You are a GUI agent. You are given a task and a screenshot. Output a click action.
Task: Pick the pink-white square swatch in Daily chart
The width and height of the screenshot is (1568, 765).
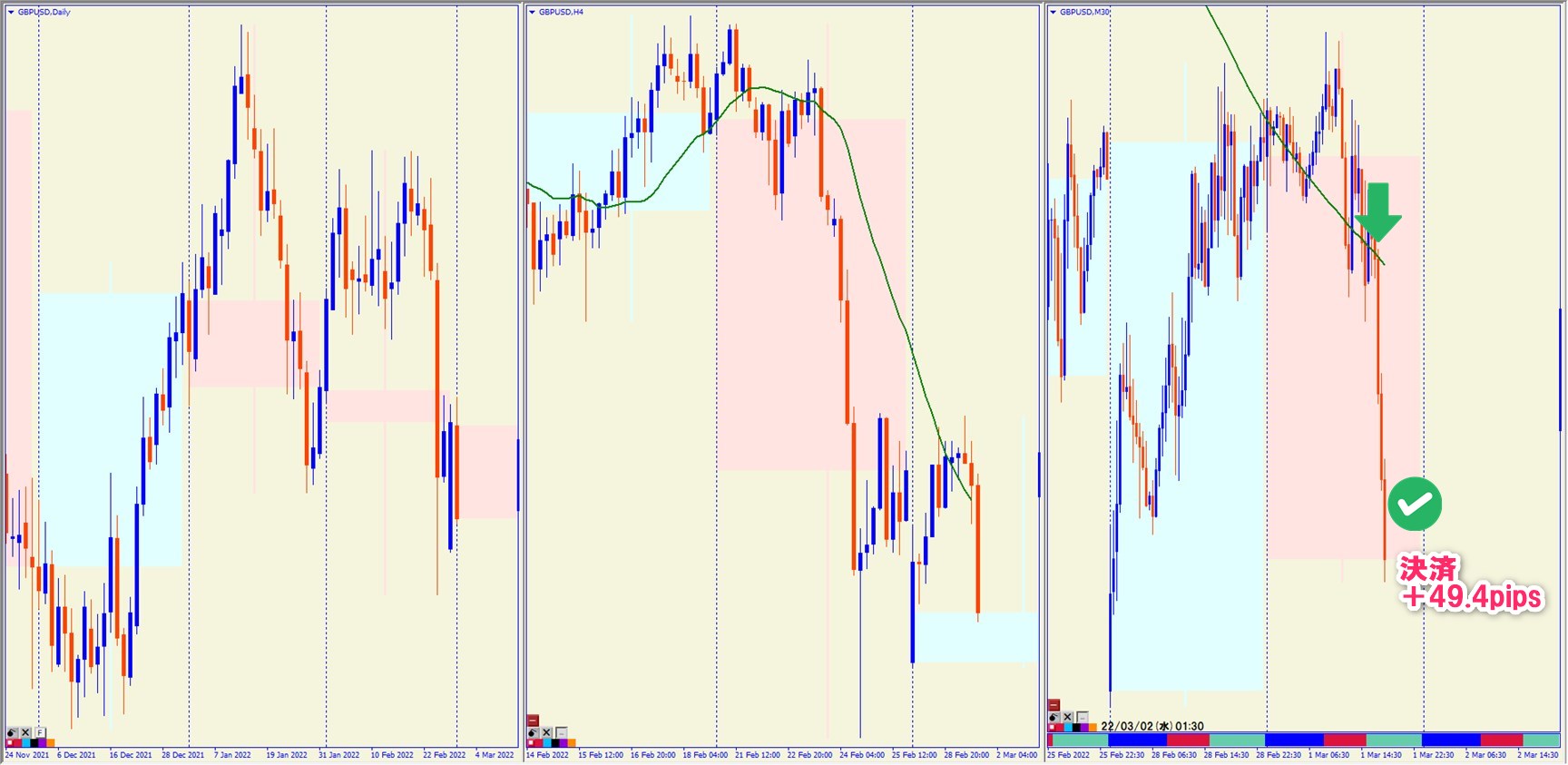(10, 743)
